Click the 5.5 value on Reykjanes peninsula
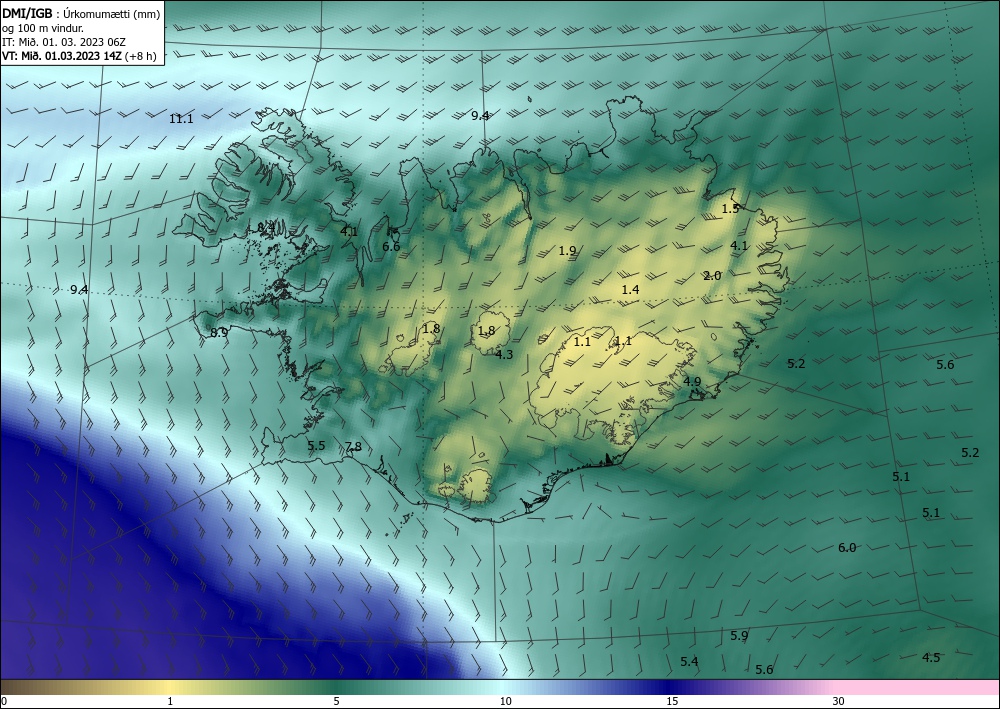This screenshot has width=1000, height=709. tap(316, 445)
